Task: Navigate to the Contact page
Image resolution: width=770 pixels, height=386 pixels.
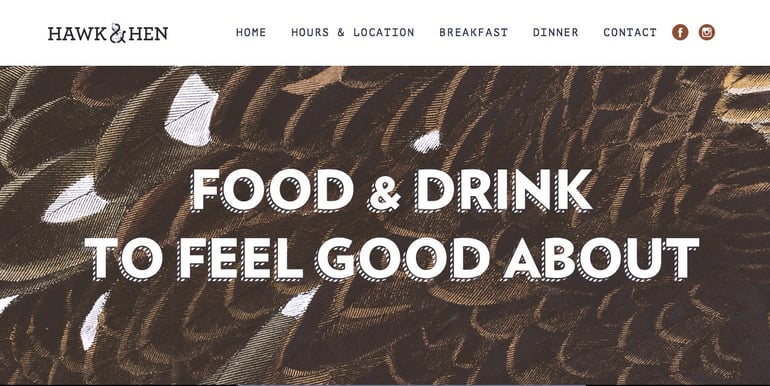Action: tap(630, 32)
